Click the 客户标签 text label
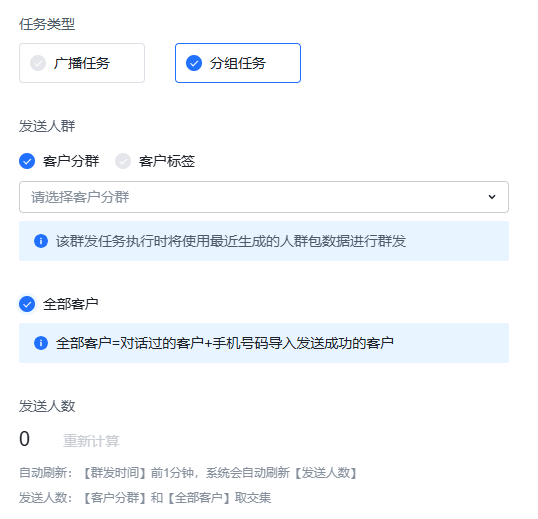This screenshot has height=519, width=538. 167,161
